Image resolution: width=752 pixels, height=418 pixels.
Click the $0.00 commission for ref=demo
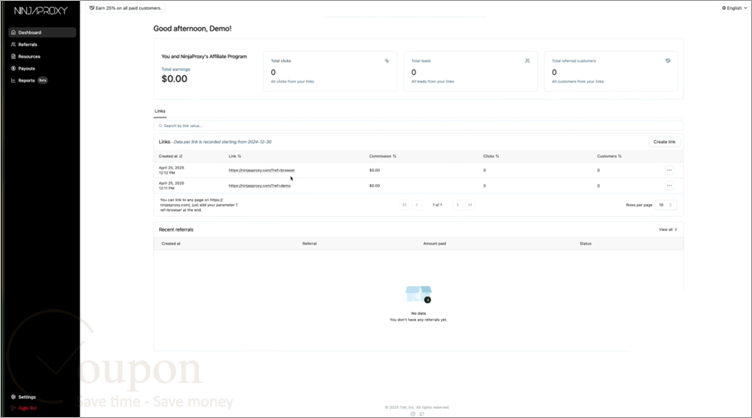pos(375,186)
